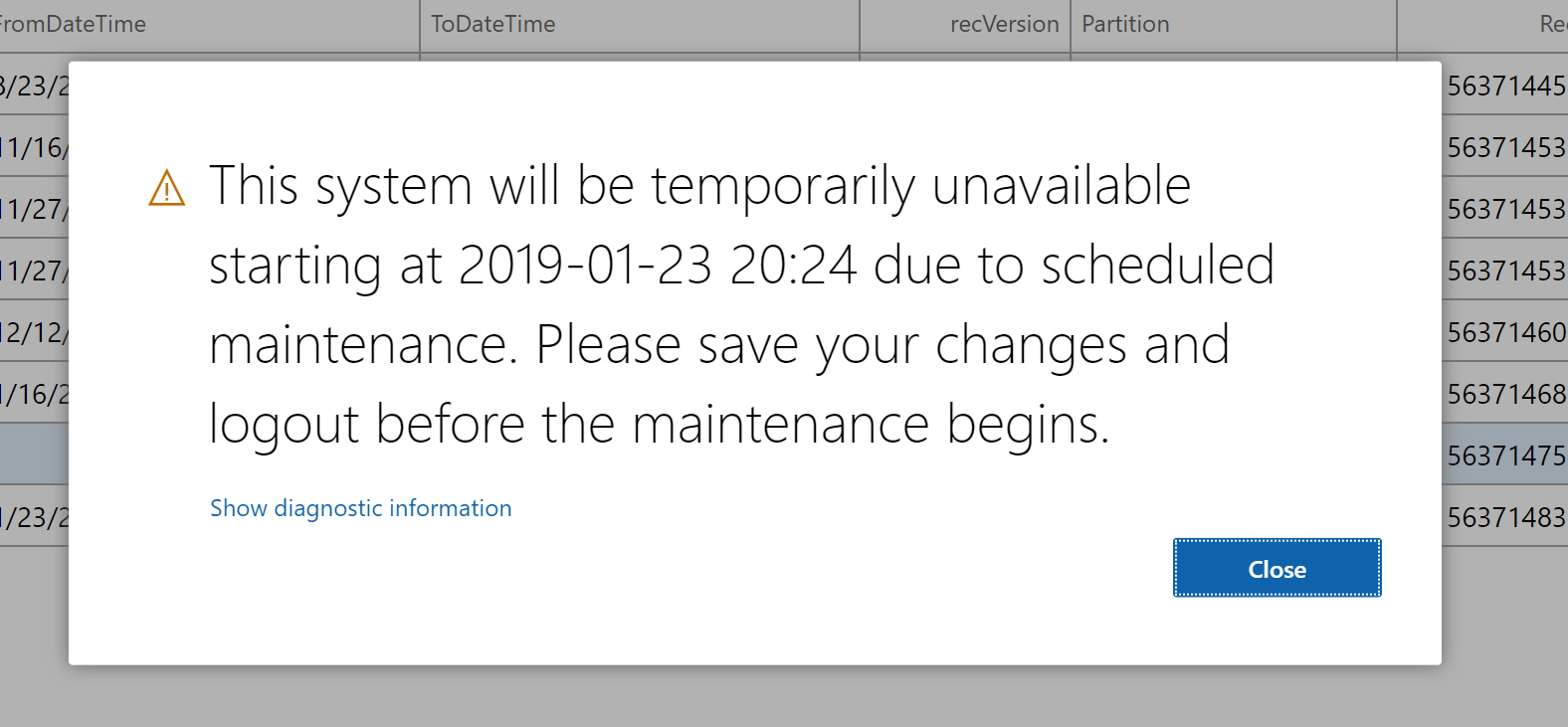Click the Partition column header
1568x727 pixels.
(1125, 25)
